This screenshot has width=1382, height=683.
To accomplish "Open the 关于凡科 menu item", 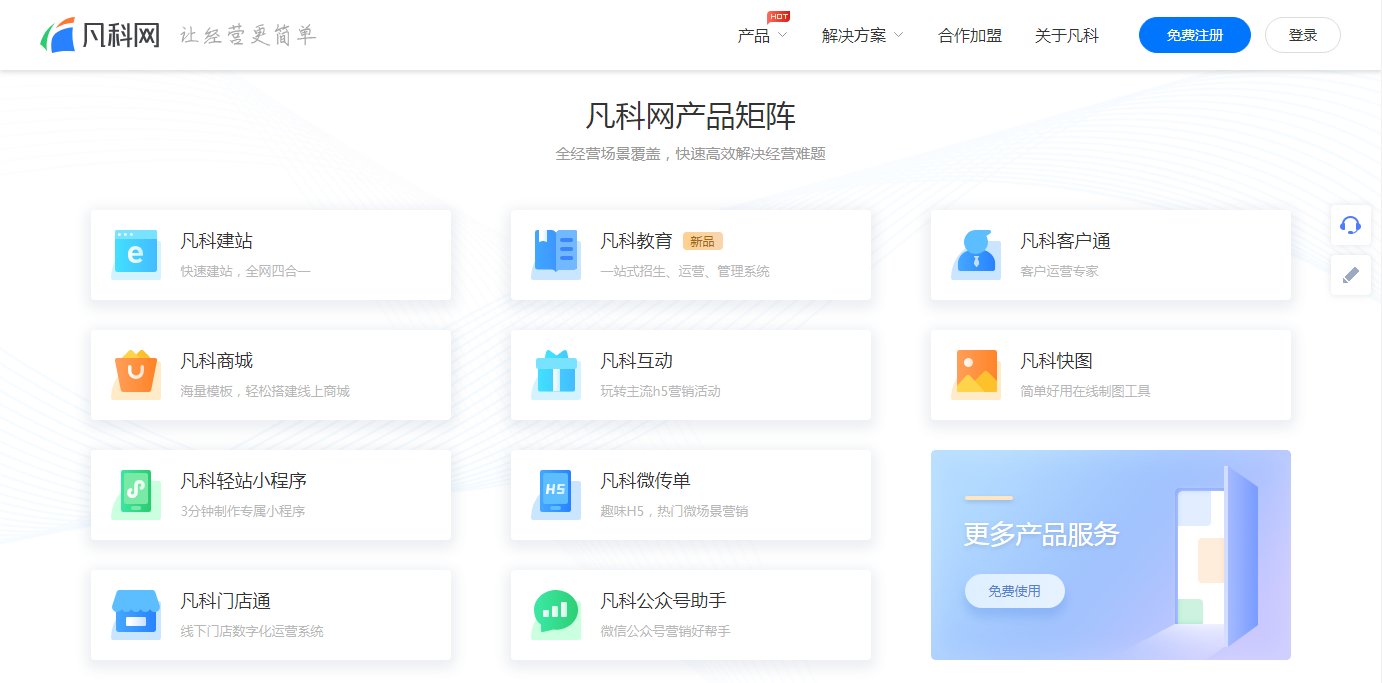I will tap(1067, 35).
